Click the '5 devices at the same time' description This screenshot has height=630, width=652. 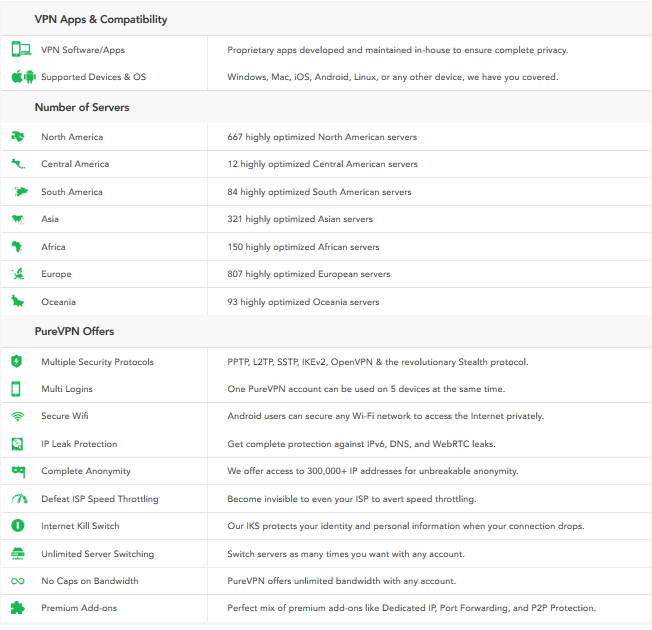[x=366, y=389]
